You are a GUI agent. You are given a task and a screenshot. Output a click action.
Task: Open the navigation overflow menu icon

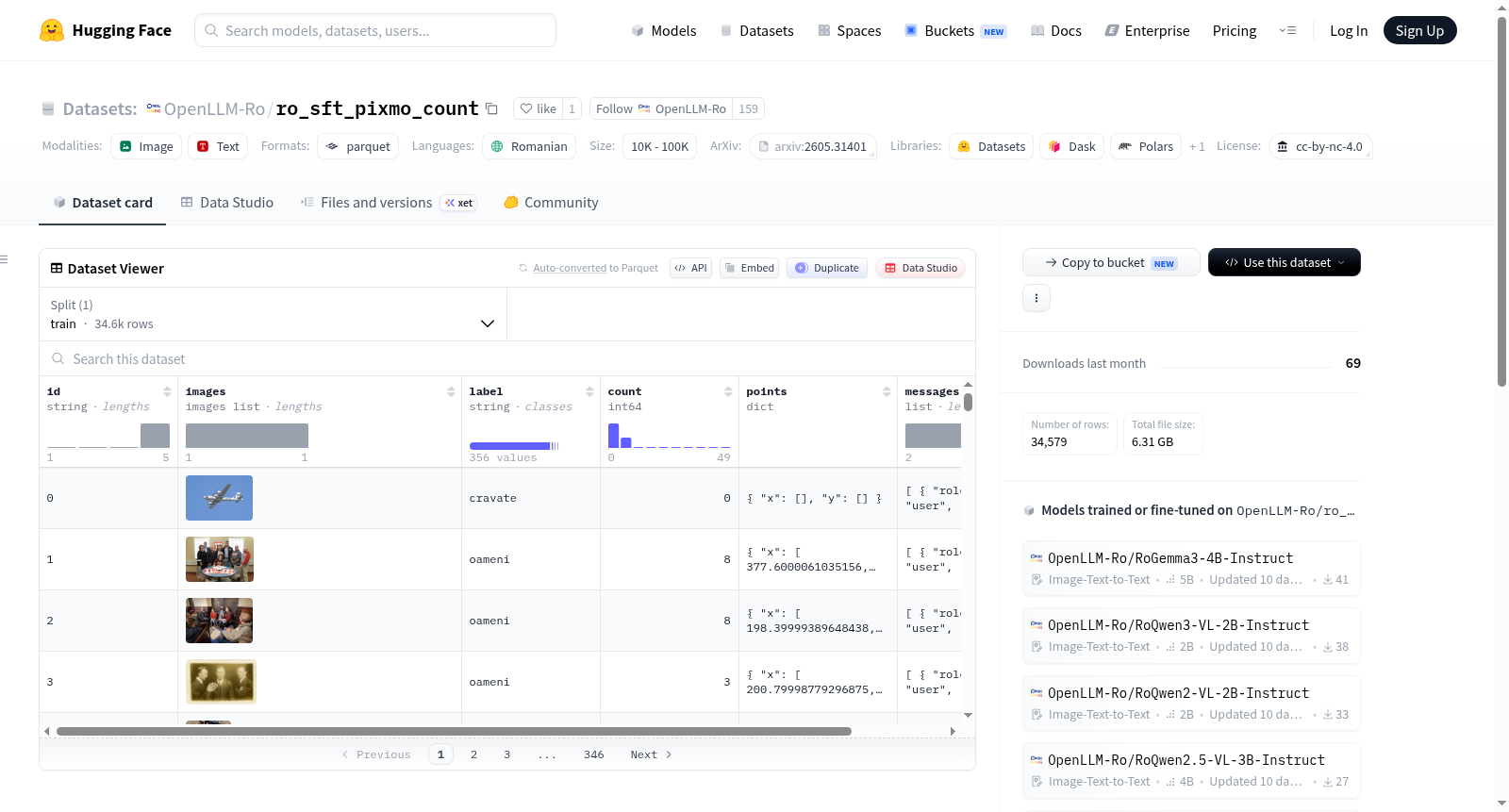pyautogui.click(x=1287, y=30)
